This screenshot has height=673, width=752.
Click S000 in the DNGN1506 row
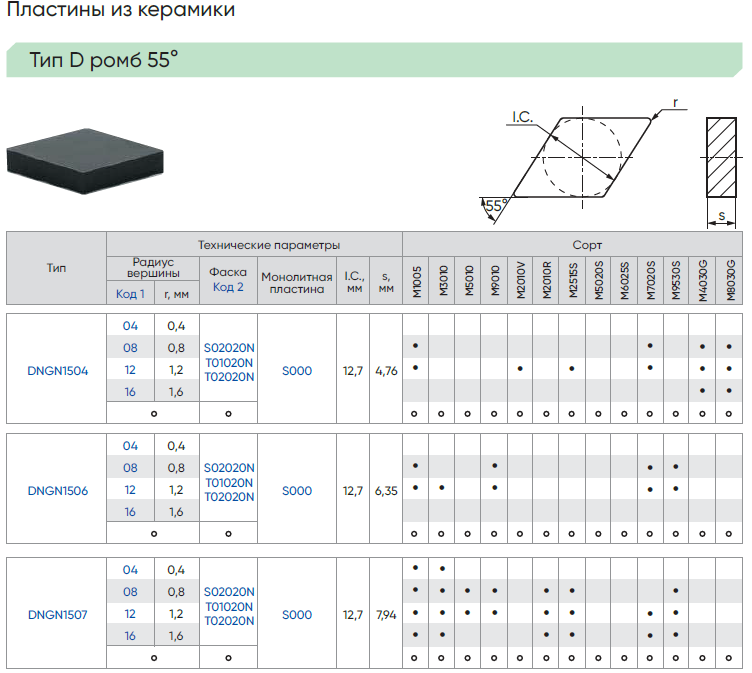point(297,491)
